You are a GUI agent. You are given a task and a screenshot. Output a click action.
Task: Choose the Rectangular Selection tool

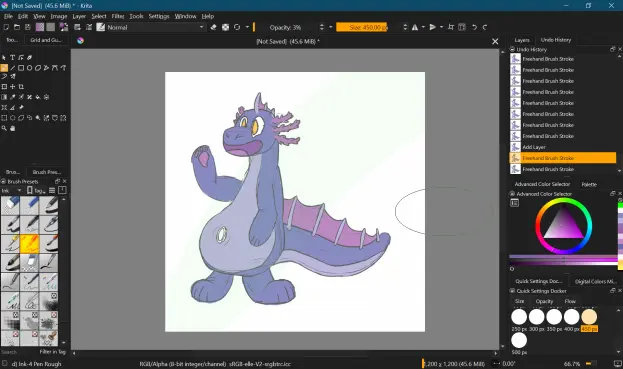click(4, 118)
